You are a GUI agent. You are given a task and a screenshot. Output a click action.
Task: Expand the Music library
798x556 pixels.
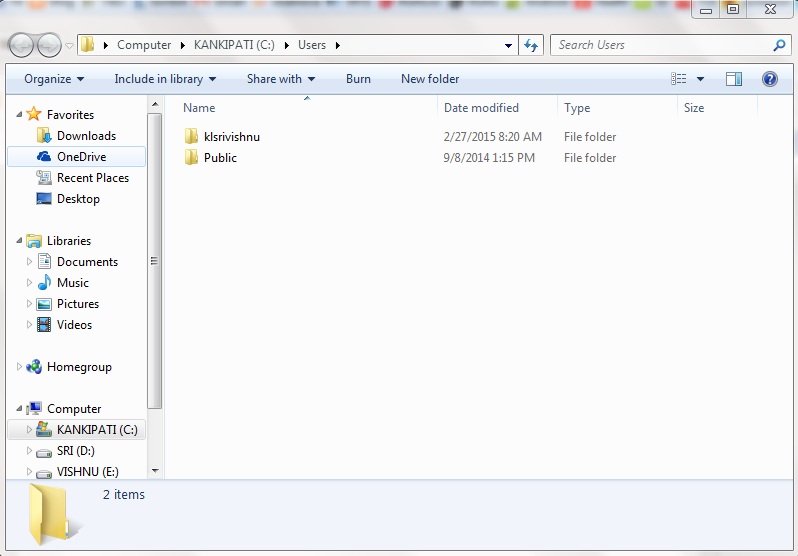click(x=29, y=282)
